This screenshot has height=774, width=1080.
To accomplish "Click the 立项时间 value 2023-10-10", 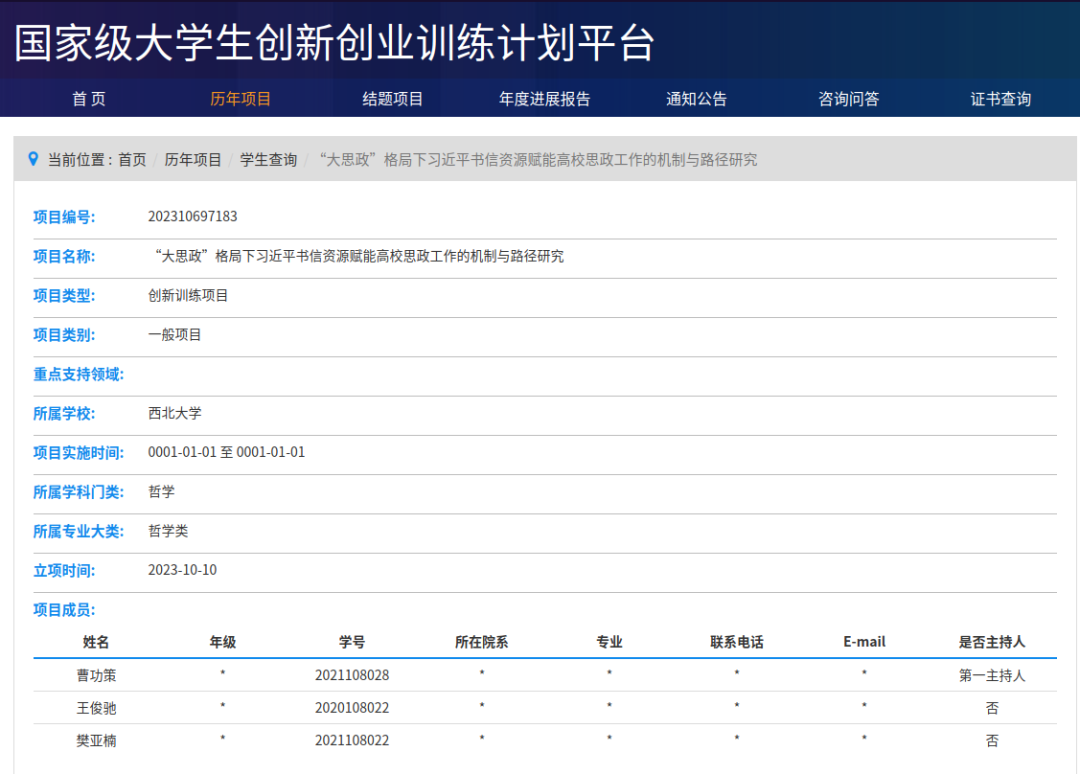I will coord(182,570).
